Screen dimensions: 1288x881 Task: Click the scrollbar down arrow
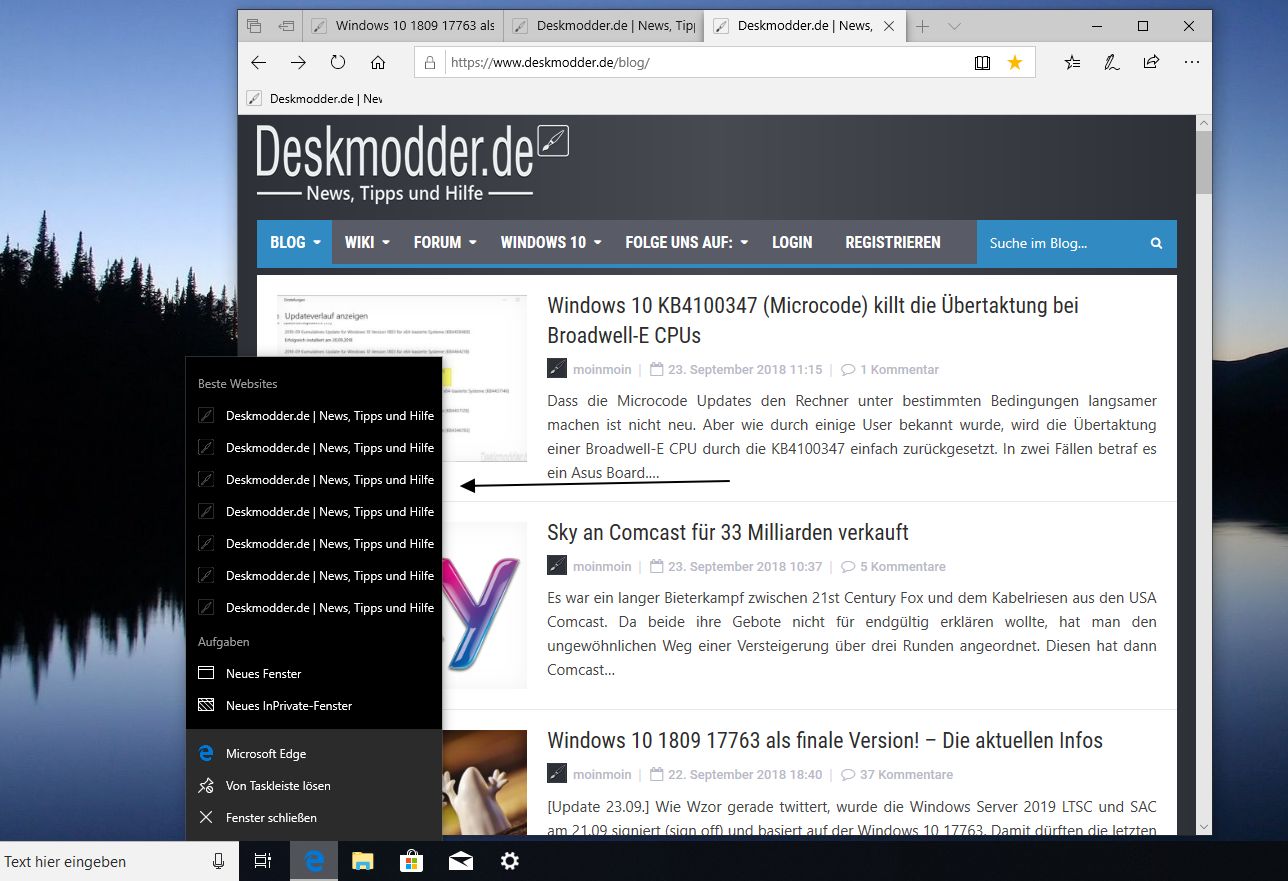pyautogui.click(x=1204, y=827)
